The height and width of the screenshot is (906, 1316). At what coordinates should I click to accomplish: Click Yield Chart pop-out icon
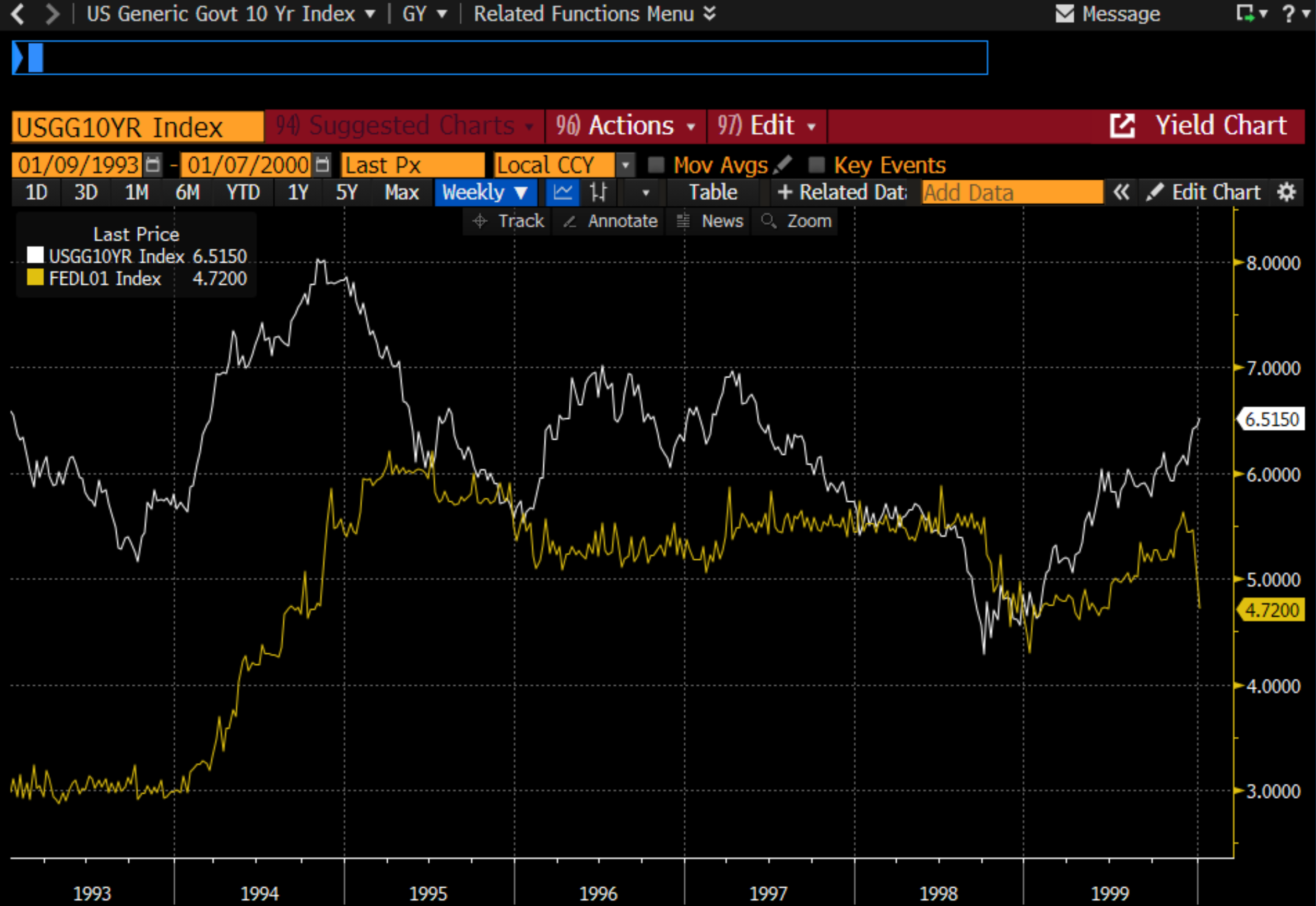pyautogui.click(x=1122, y=126)
